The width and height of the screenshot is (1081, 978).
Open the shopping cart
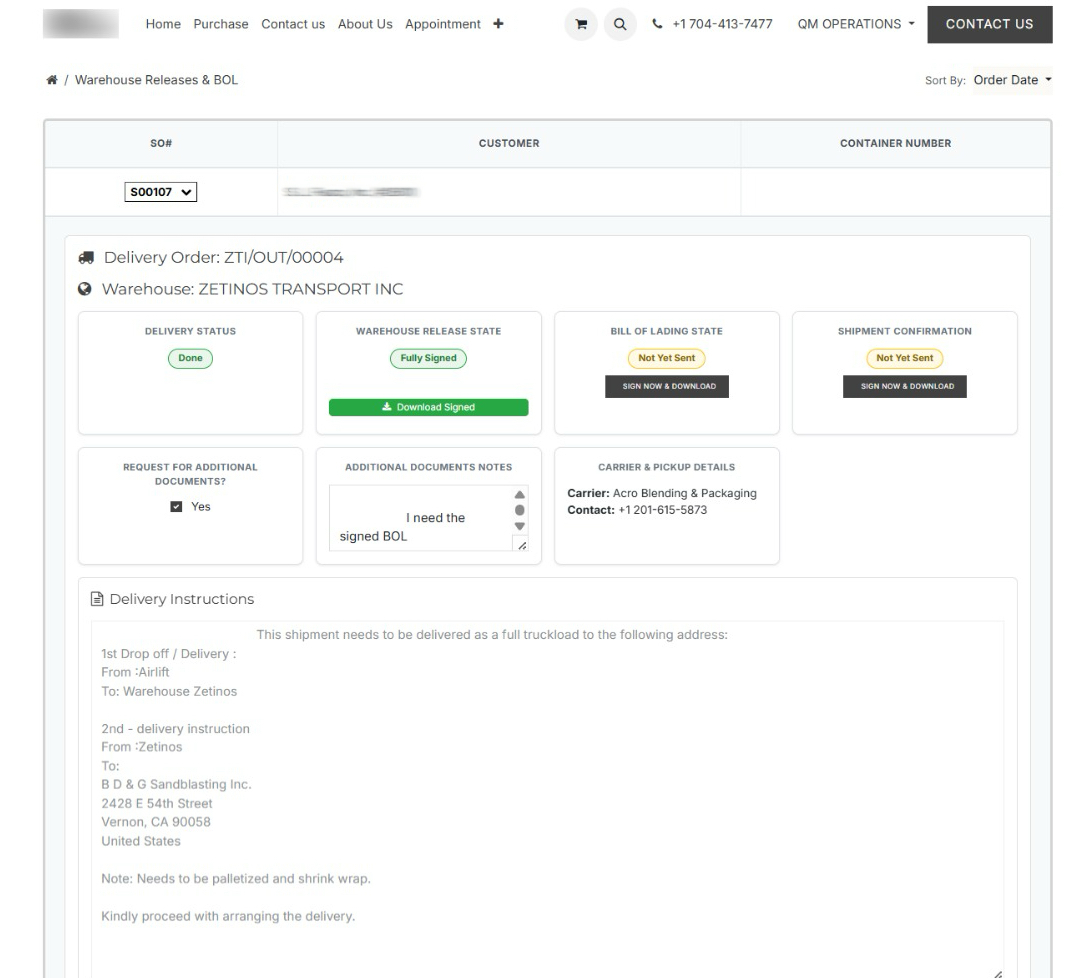(x=580, y=24)
